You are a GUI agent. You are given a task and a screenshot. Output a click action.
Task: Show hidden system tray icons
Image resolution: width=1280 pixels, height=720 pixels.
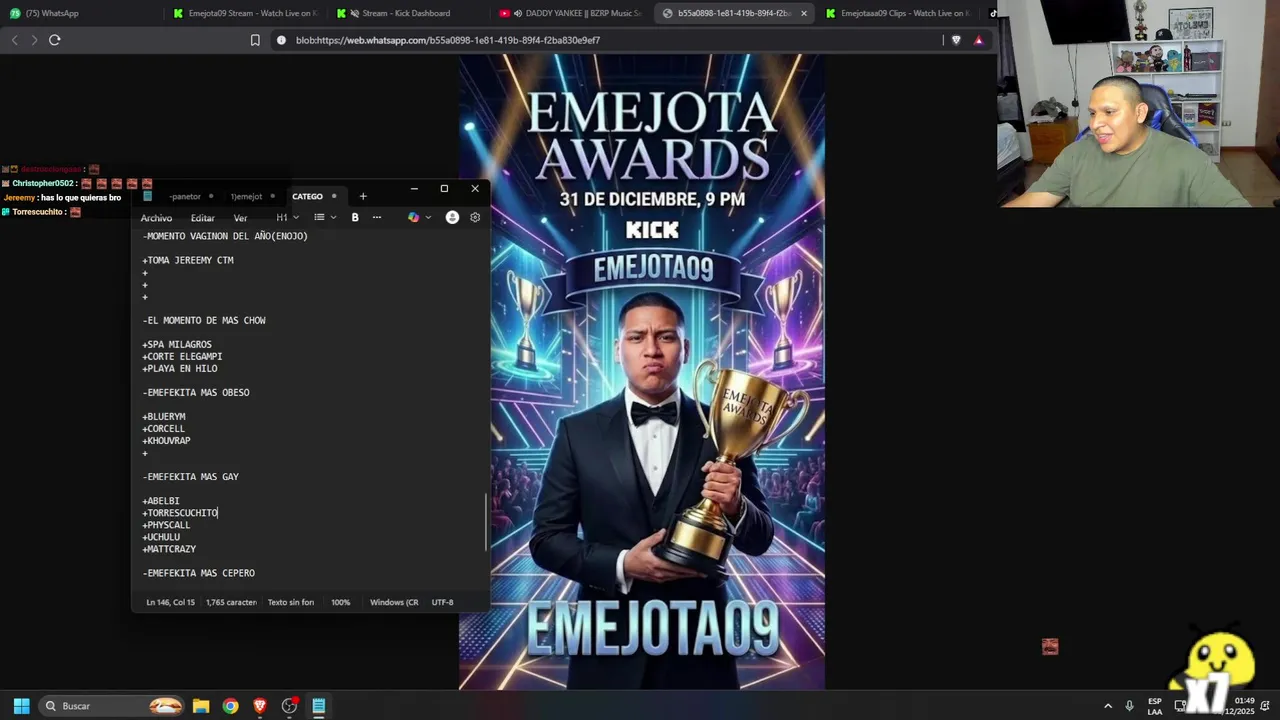pos(1107,706)
